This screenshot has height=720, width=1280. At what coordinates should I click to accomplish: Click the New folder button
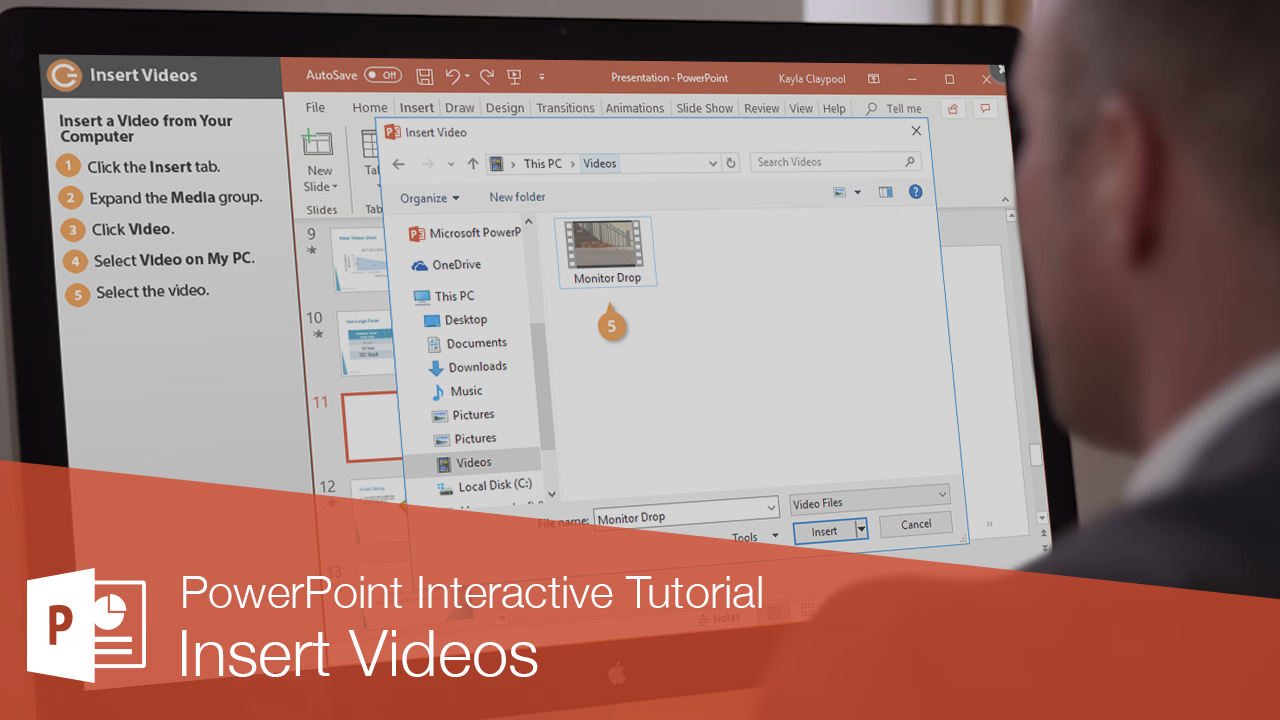pyautogui.click(x=517, y=197)
